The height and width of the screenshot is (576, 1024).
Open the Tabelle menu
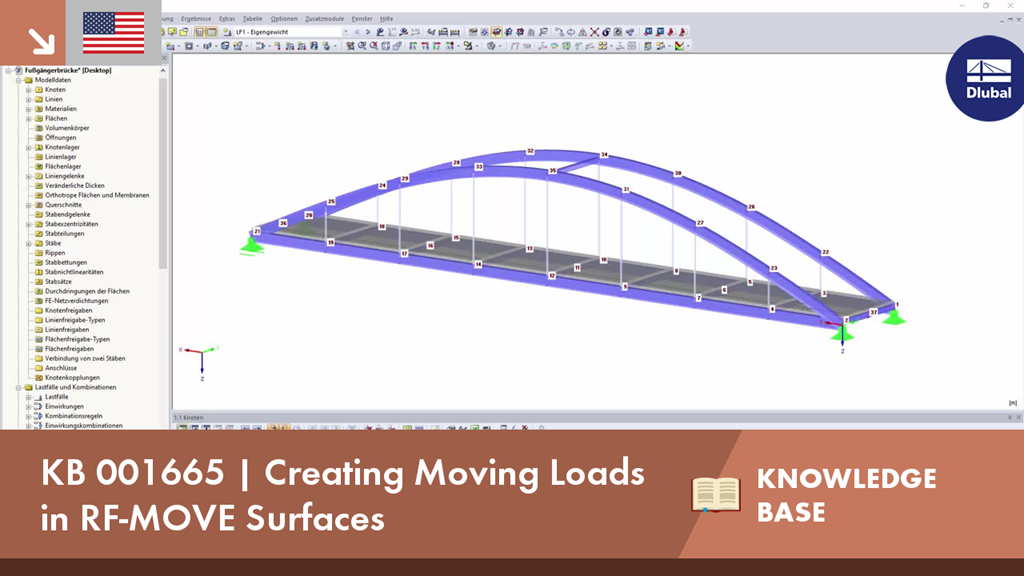pyautogui.click(x=252, y=19)
